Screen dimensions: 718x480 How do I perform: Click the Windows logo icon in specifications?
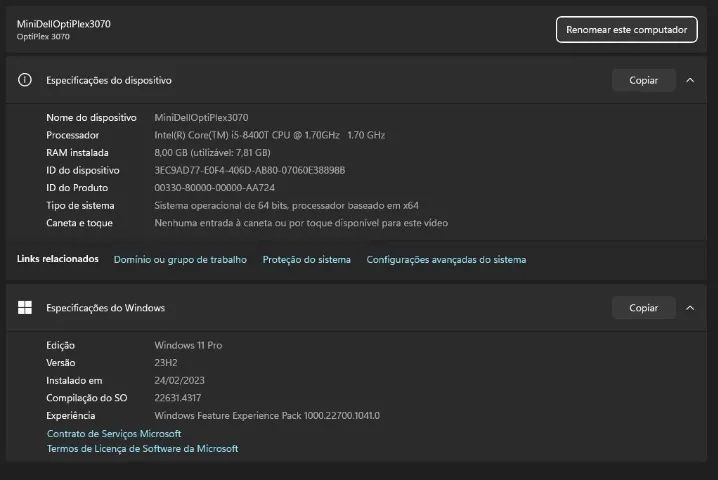click(25, 308)
